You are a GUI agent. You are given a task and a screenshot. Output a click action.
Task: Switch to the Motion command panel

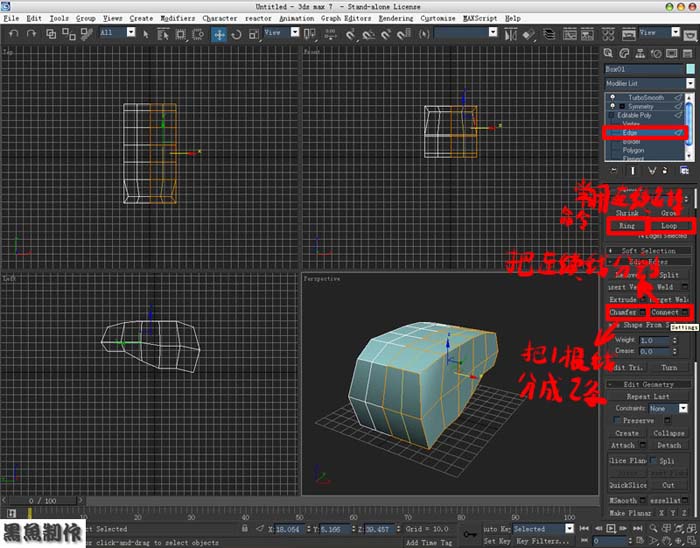click(x=656, y=54)
